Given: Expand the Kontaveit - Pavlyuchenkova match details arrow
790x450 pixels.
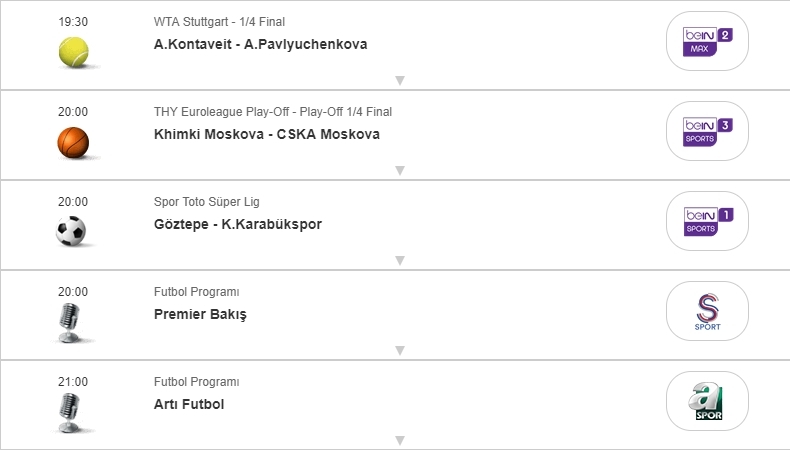Looking at the screenshot, I should click(x=399, y=80).
